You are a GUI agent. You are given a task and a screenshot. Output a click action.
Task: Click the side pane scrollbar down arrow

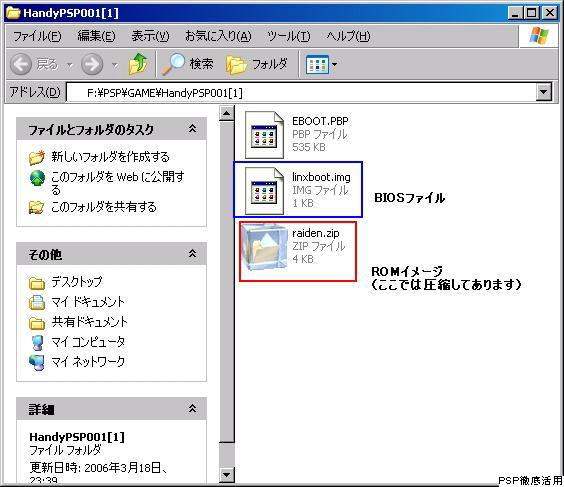click(227, 475)
